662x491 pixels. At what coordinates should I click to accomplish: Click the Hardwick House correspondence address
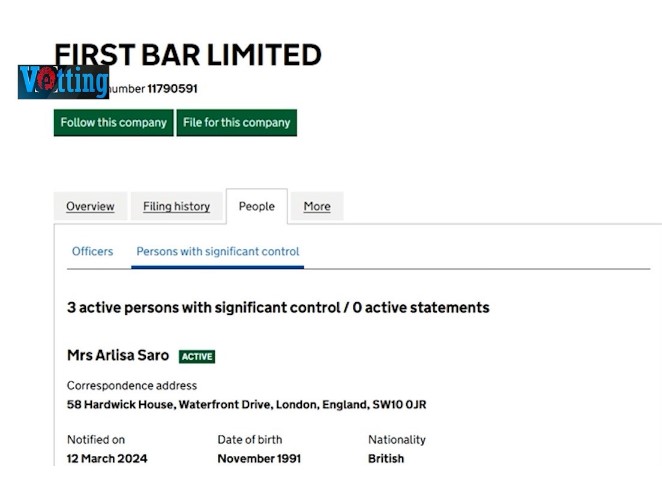[x=246, y=405]
